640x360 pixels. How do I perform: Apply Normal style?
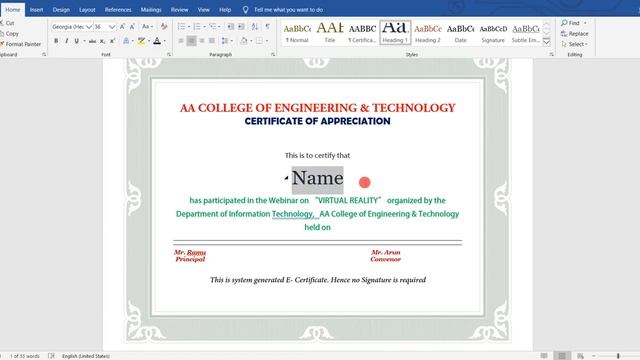(297, 33)
